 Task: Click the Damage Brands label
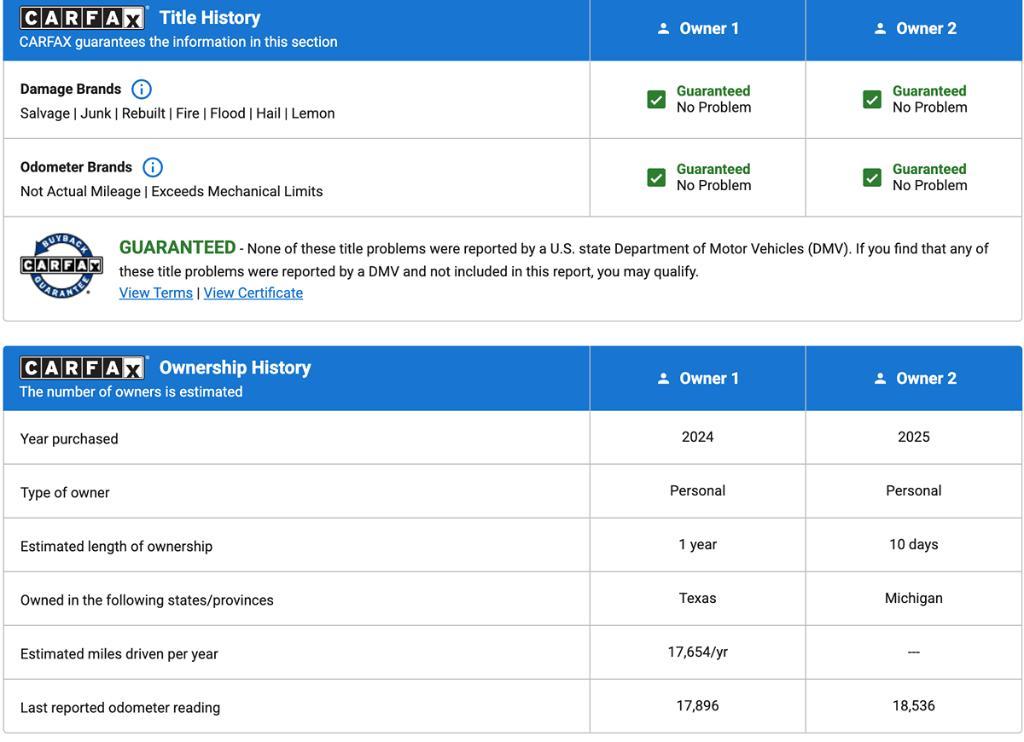pos(71,89)
